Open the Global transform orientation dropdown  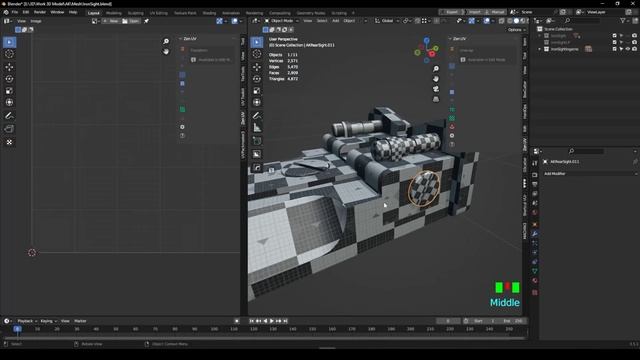[x=387, y=21]
